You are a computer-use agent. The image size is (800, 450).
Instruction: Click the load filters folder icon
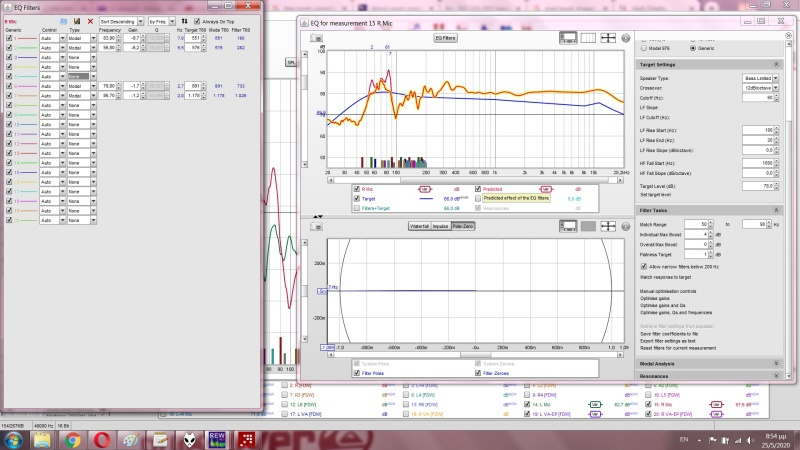point(64,20)
